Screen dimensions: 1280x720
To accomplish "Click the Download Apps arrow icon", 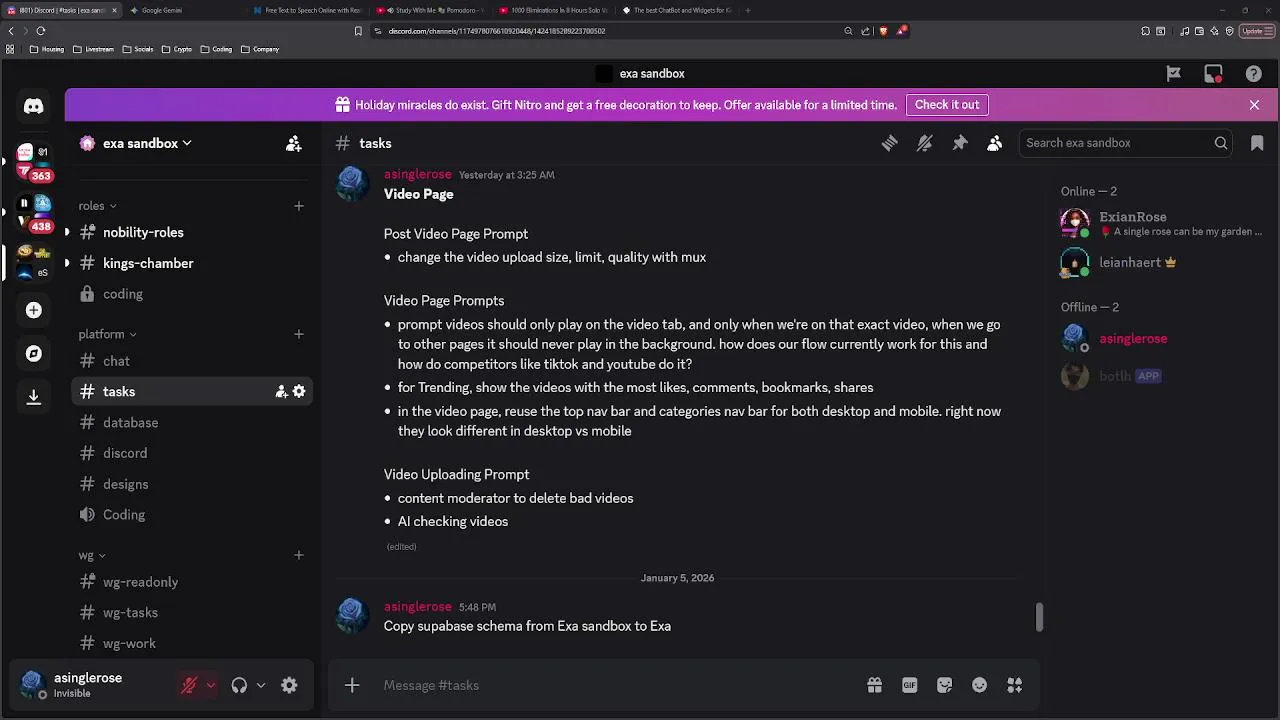I will [x=33, y=397].
